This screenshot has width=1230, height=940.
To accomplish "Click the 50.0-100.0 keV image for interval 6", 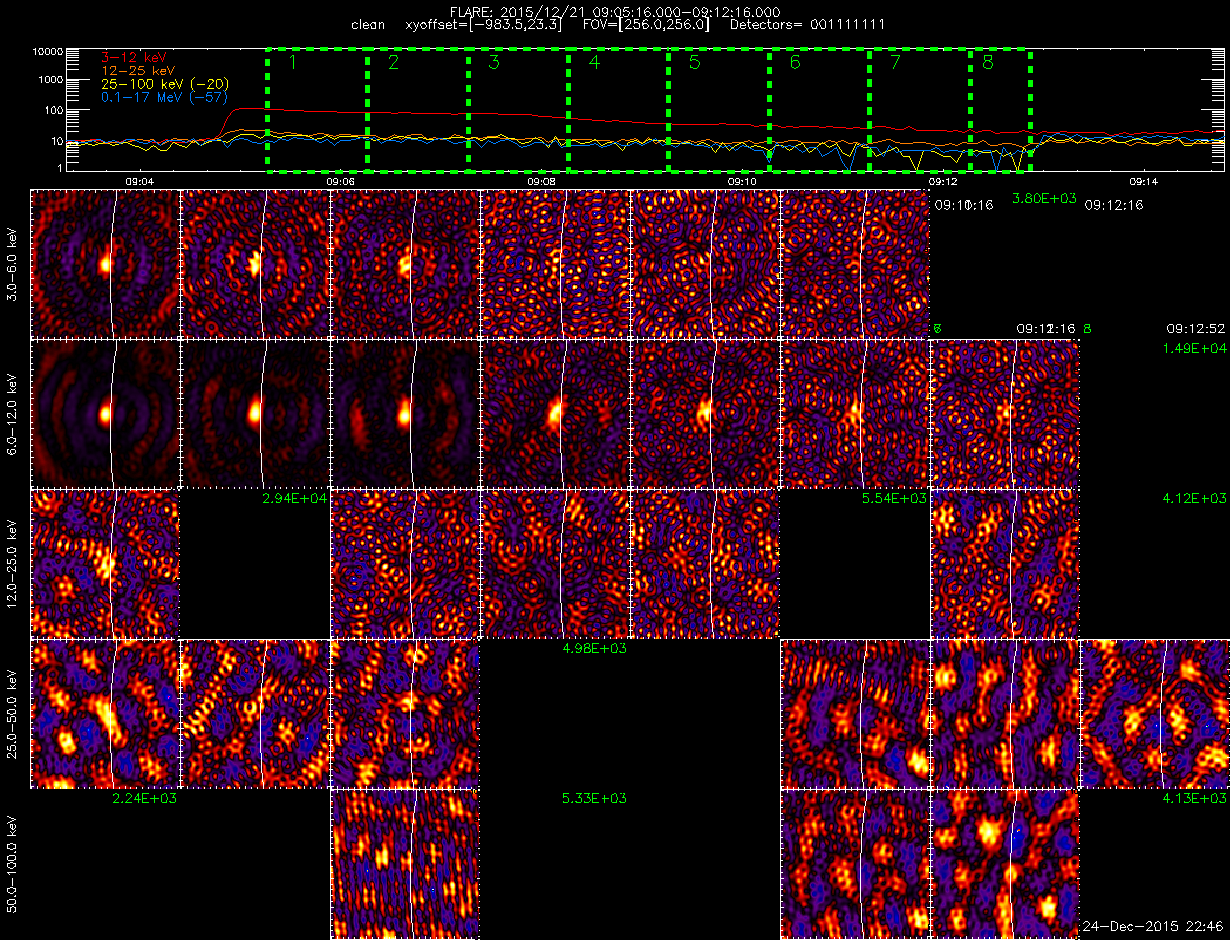I will click(855, 864).
